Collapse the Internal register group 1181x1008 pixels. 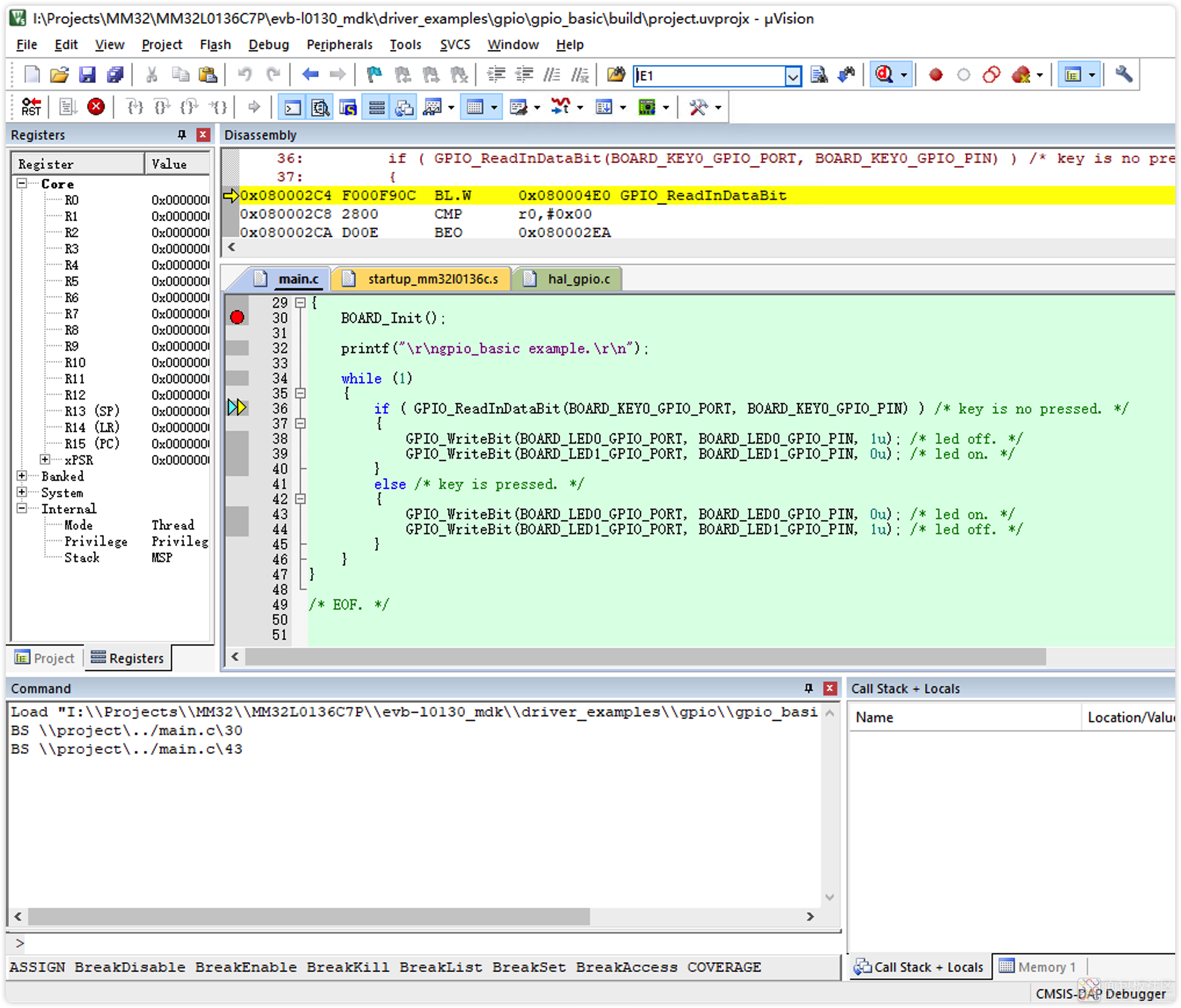coord(21,508)
